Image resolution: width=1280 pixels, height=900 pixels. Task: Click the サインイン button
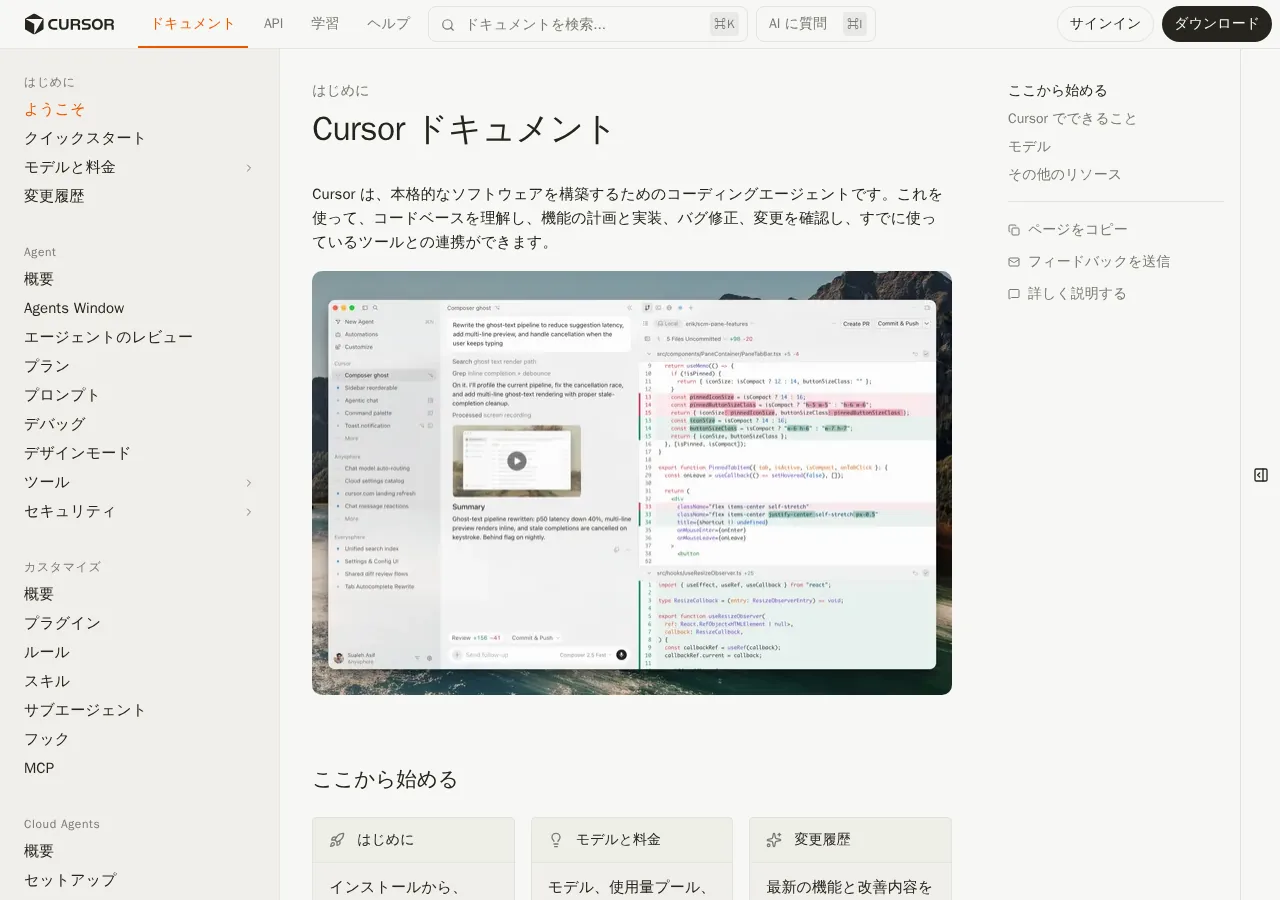[x=1105, y=24]
